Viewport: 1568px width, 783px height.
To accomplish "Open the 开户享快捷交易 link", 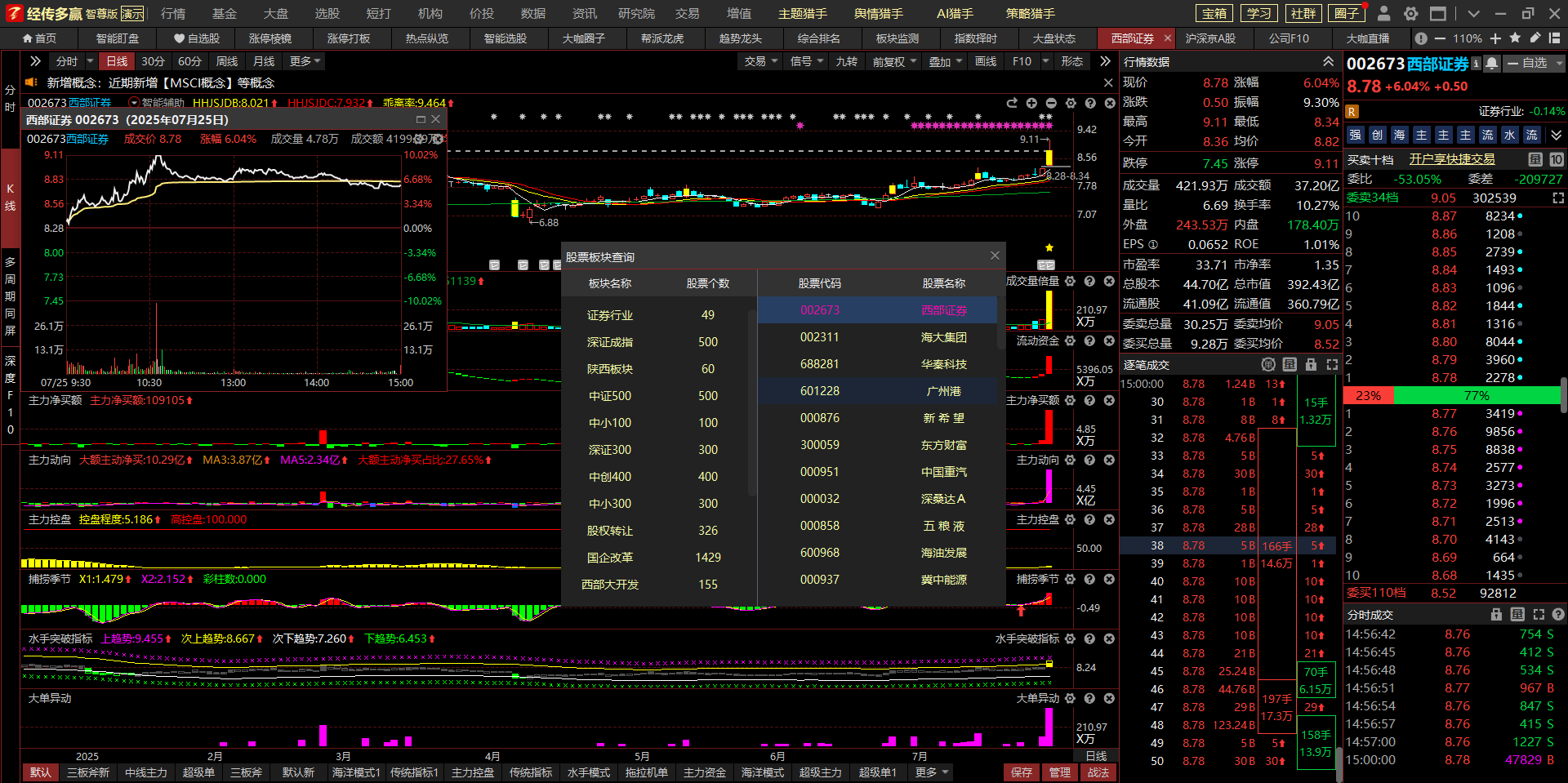I will [1452, 159].
